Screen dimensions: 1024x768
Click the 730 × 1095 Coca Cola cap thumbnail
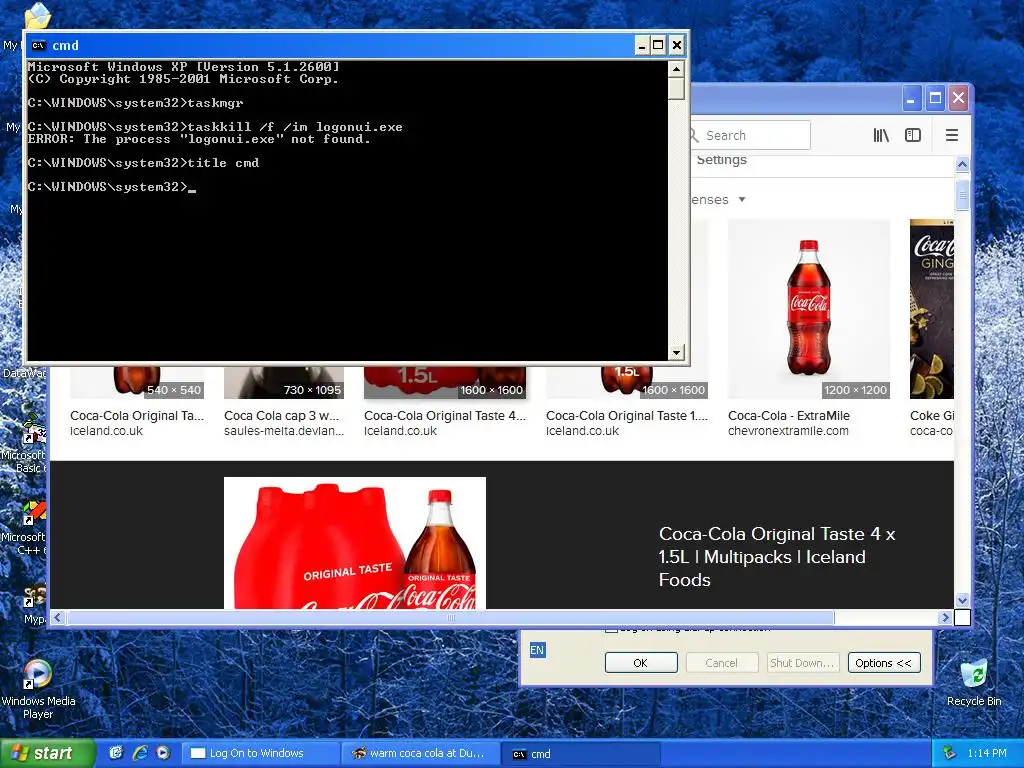tap(283, 383)
